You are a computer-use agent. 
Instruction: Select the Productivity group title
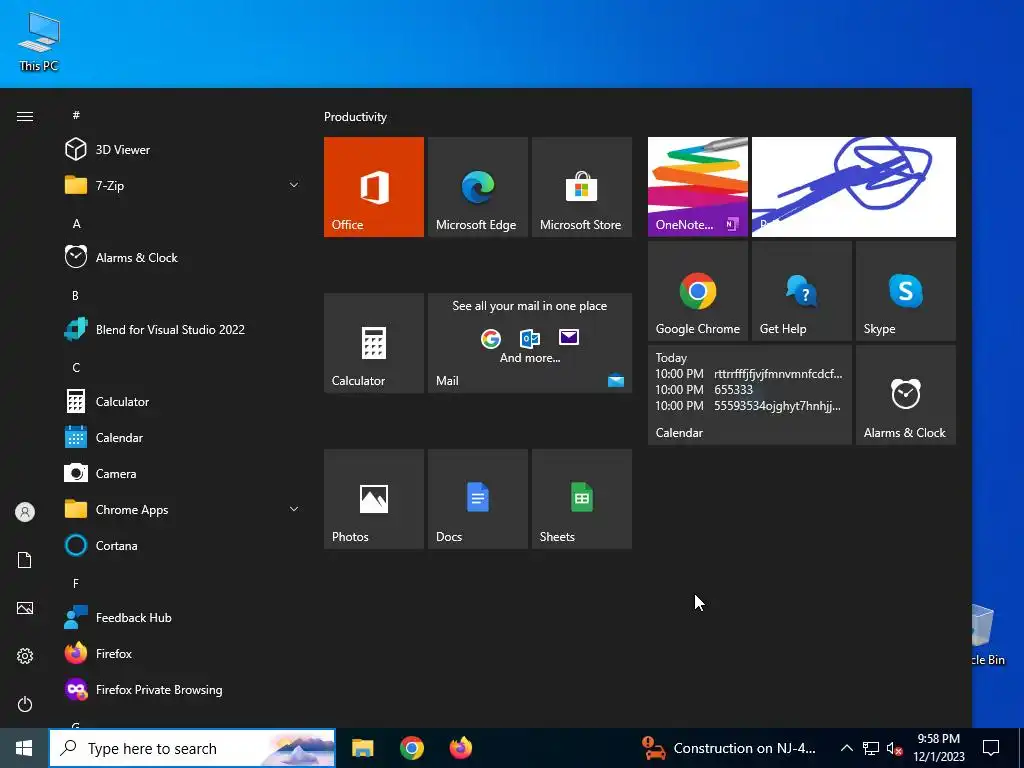(355, 117)
